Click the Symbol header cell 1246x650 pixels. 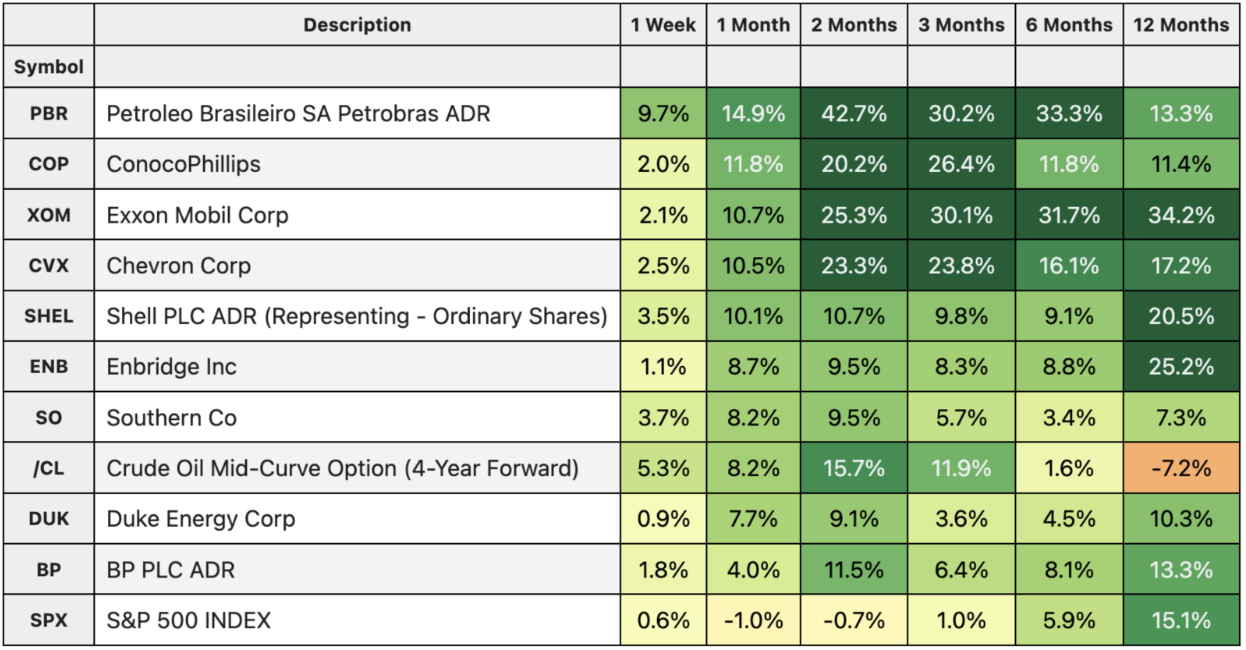pos(48,68)
